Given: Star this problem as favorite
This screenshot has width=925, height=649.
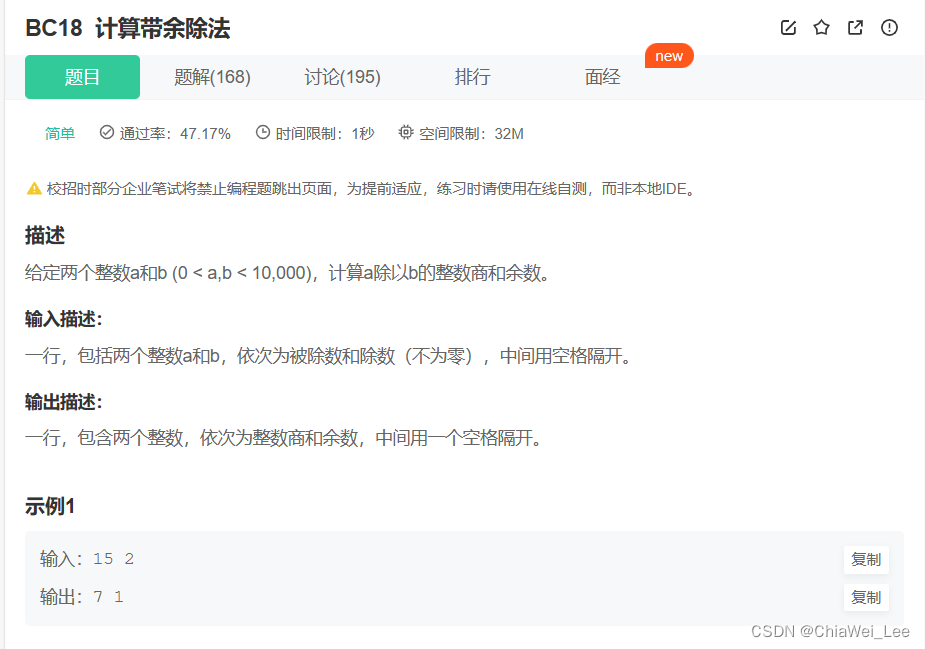Looking at the screenshot, I should coord(821,28).
